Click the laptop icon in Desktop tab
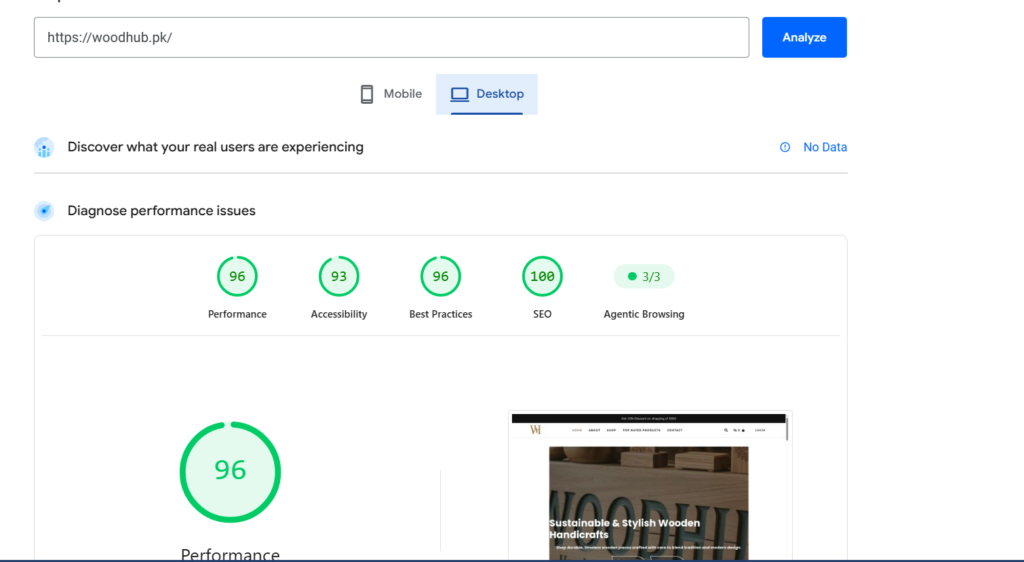This screenshot has height=562, width=1024. click(x=460, y=94)
